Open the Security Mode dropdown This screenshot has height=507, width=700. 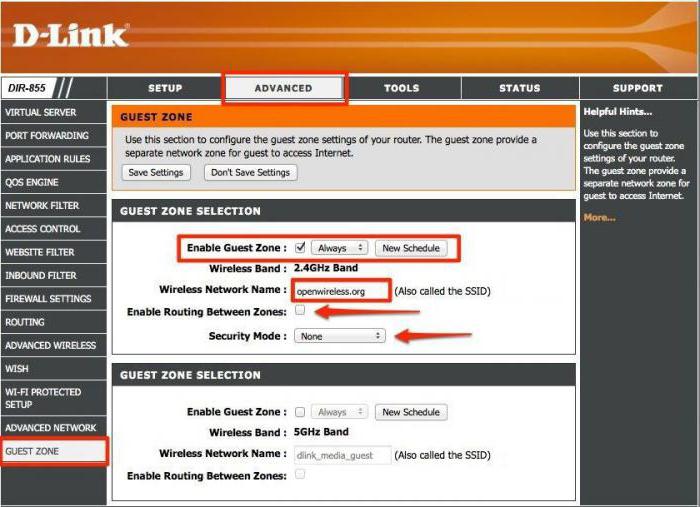click(340, 336)
